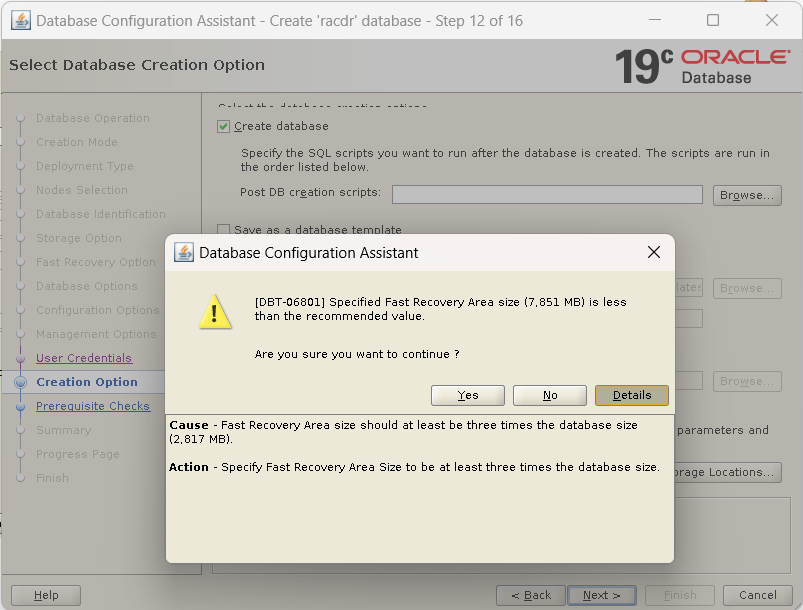Toggle the Details button in dialog
The height and width of the screenshot is (610, 803).
[631, 395]
